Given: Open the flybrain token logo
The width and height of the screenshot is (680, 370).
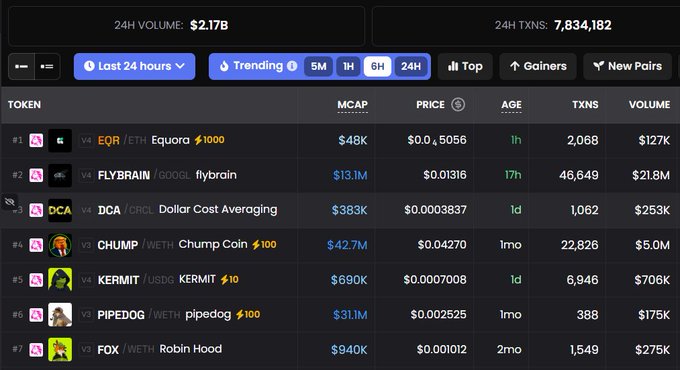Looking at the screenshot, I should 60,175.
